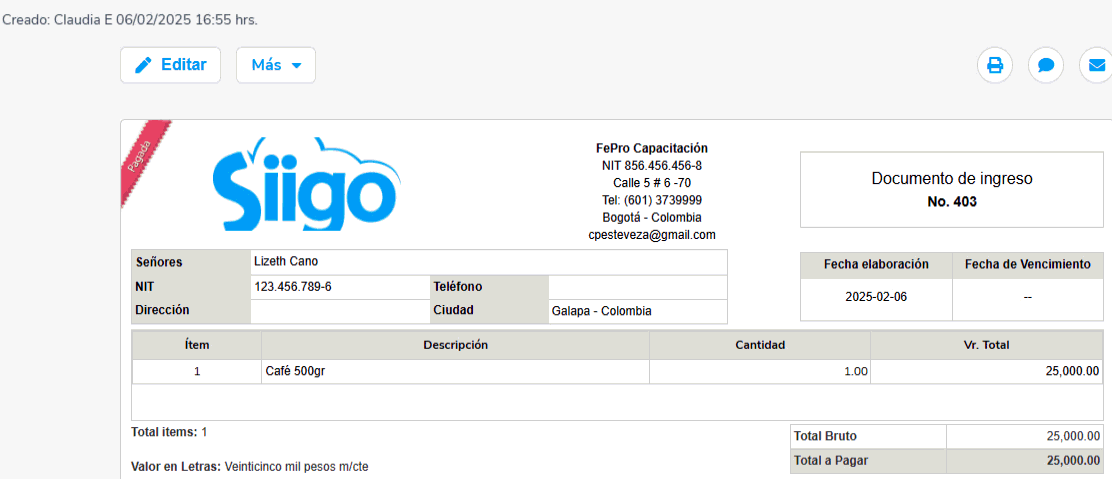Click the 'Vr. Total' column header

986,346
